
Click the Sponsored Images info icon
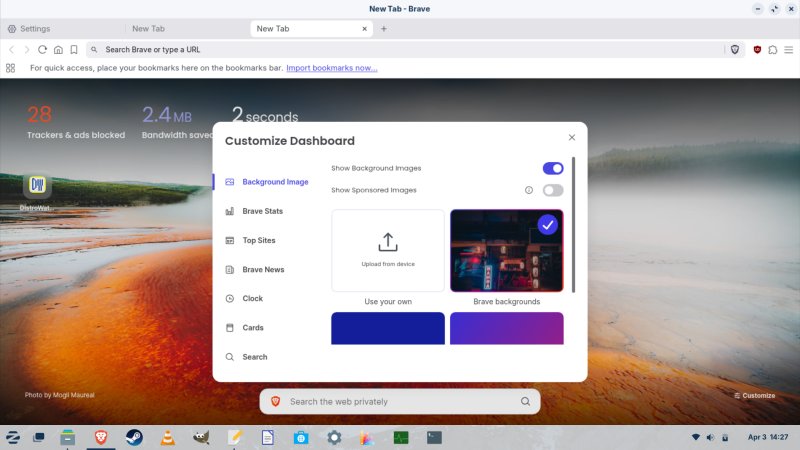529,190
